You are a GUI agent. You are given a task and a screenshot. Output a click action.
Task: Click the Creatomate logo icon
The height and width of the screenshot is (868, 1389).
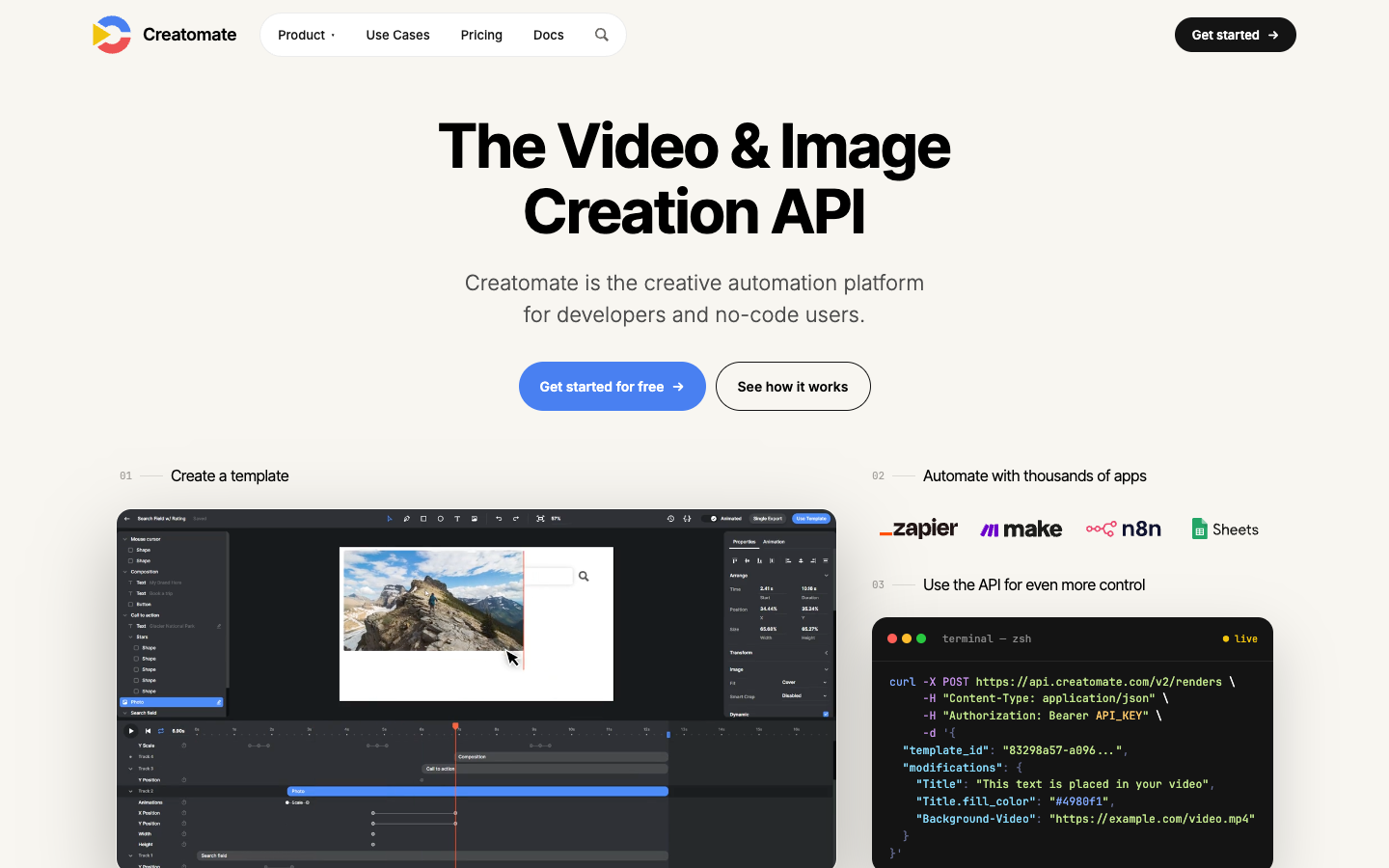(112, 35)
